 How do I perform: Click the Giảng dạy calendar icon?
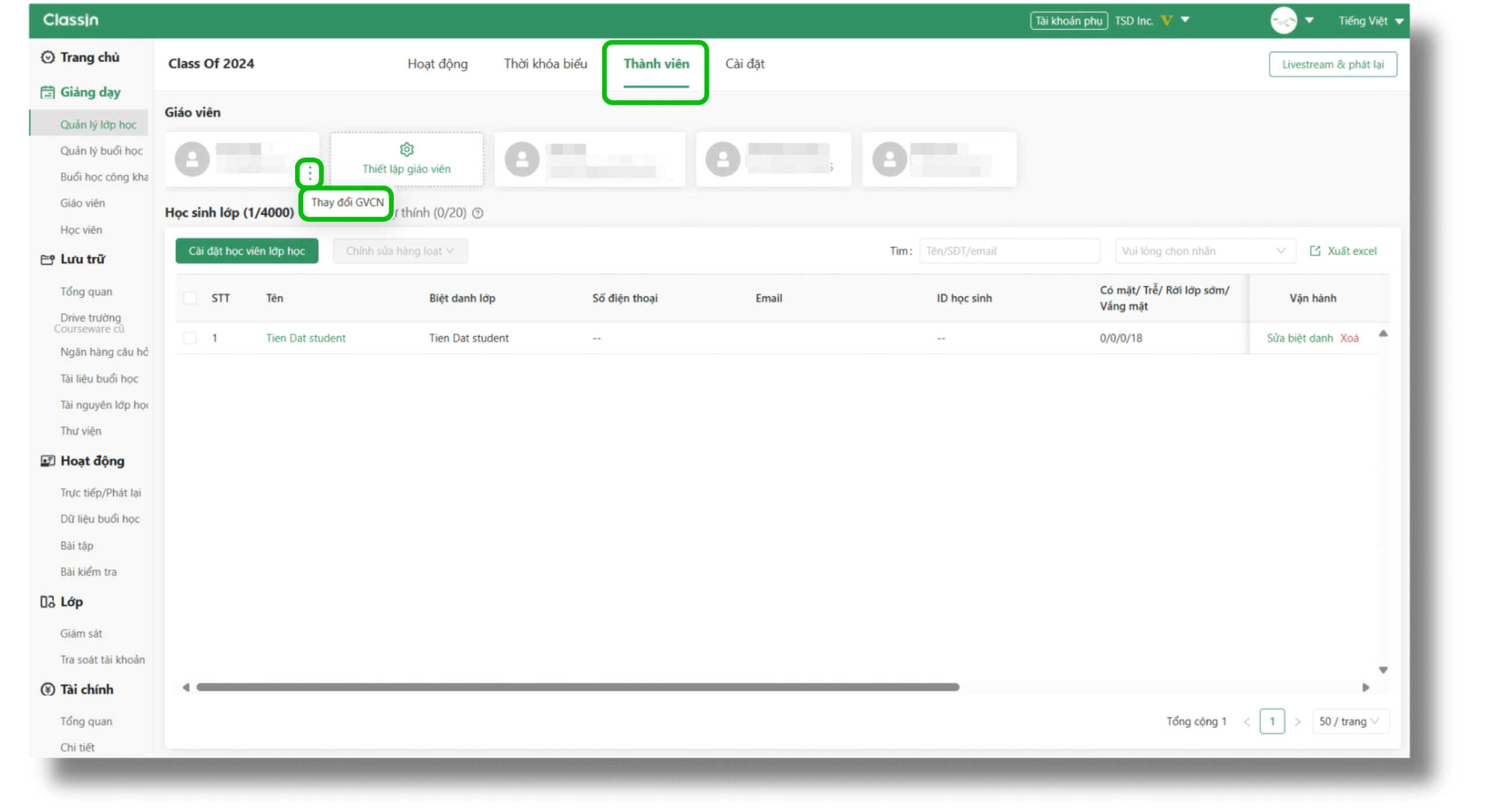click(47, 92)
